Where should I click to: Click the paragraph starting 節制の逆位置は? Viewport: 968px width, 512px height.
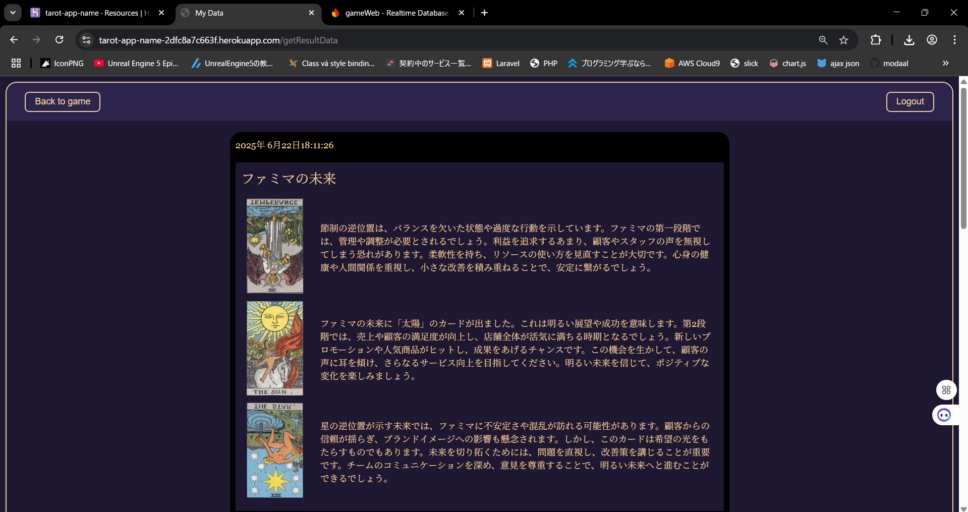point(515,248)
